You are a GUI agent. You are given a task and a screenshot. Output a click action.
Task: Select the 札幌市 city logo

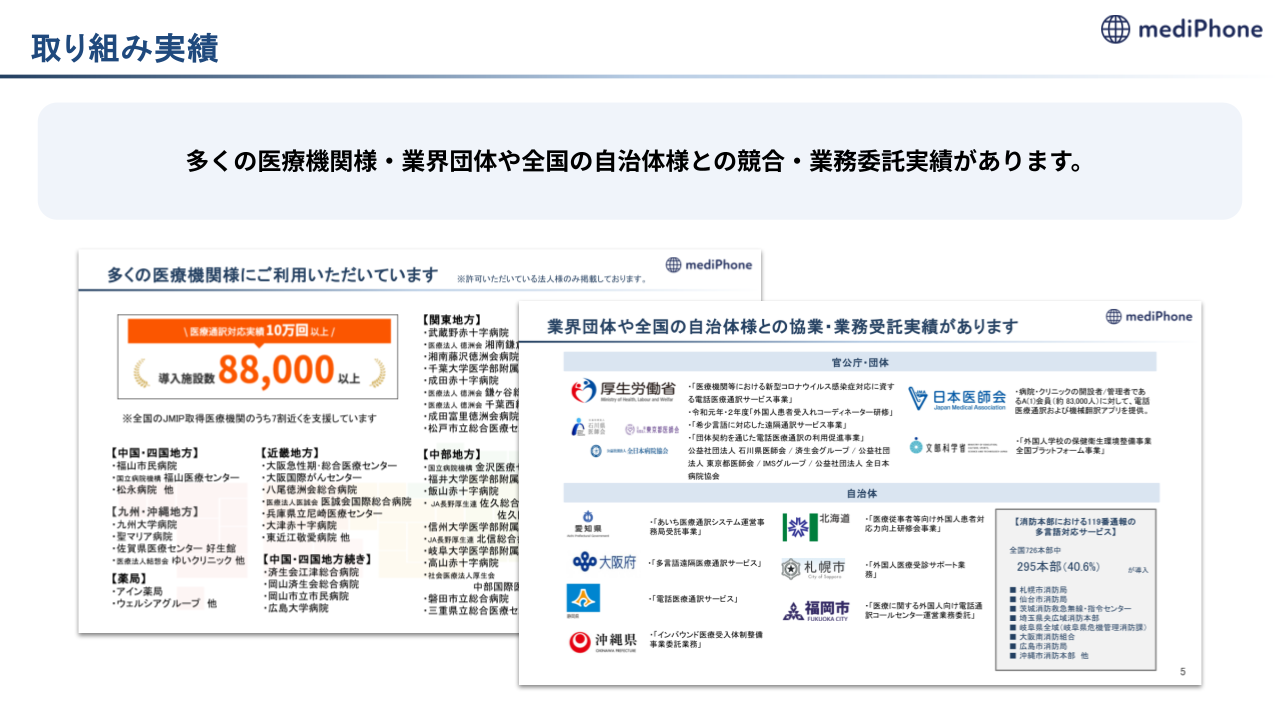click(813, 568)
